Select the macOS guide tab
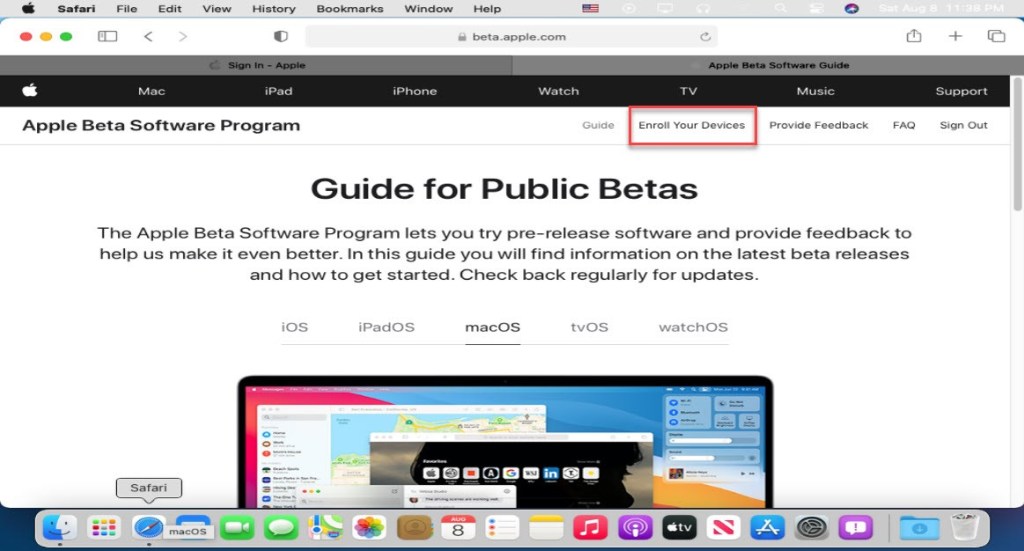The height and width of the screenshot is (551, 1024). coord(492,327)
